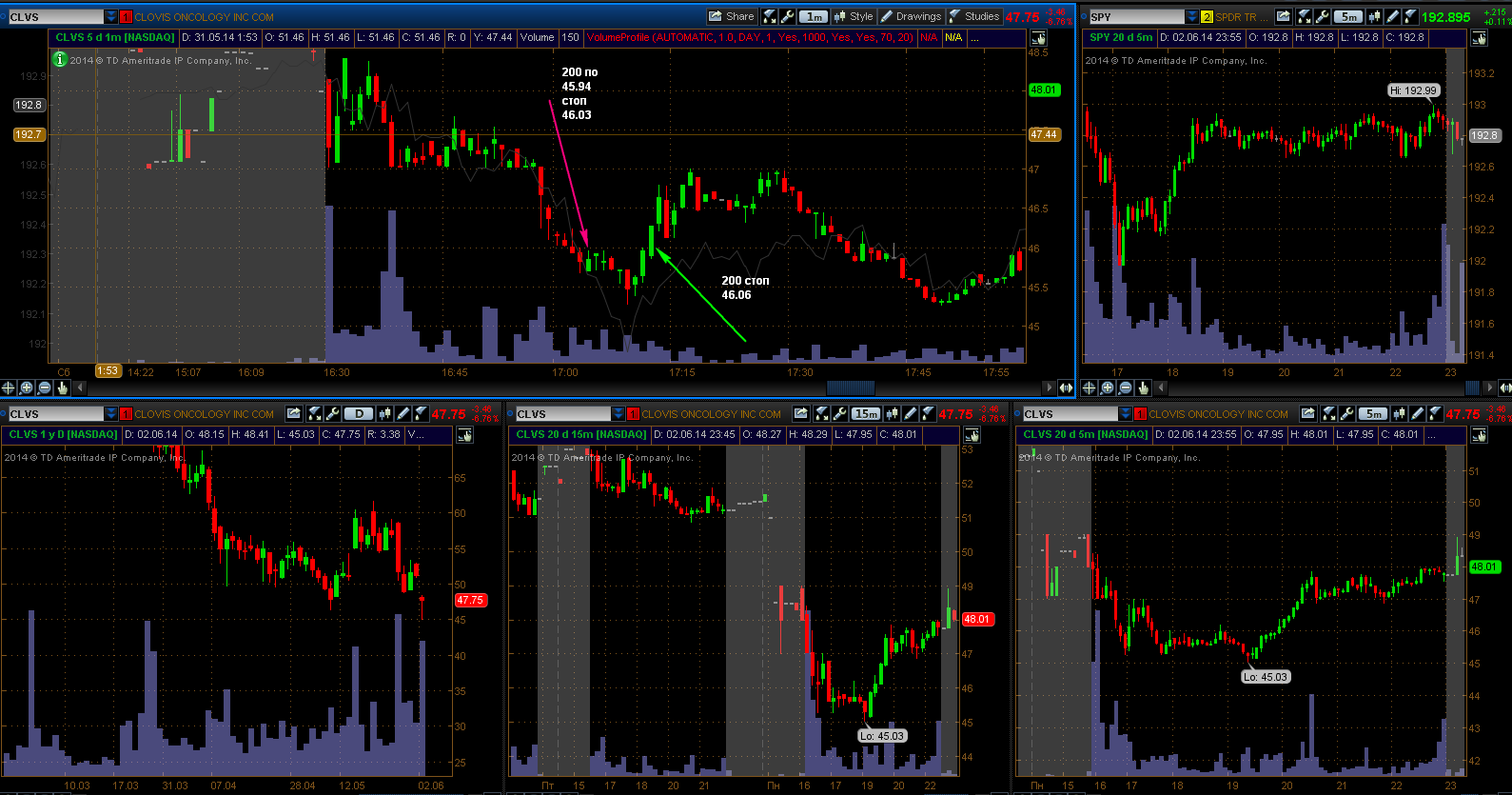Click scrollbar thumb under SPY chart
The image size is (1512, 795).
[x=1472, y=388]
